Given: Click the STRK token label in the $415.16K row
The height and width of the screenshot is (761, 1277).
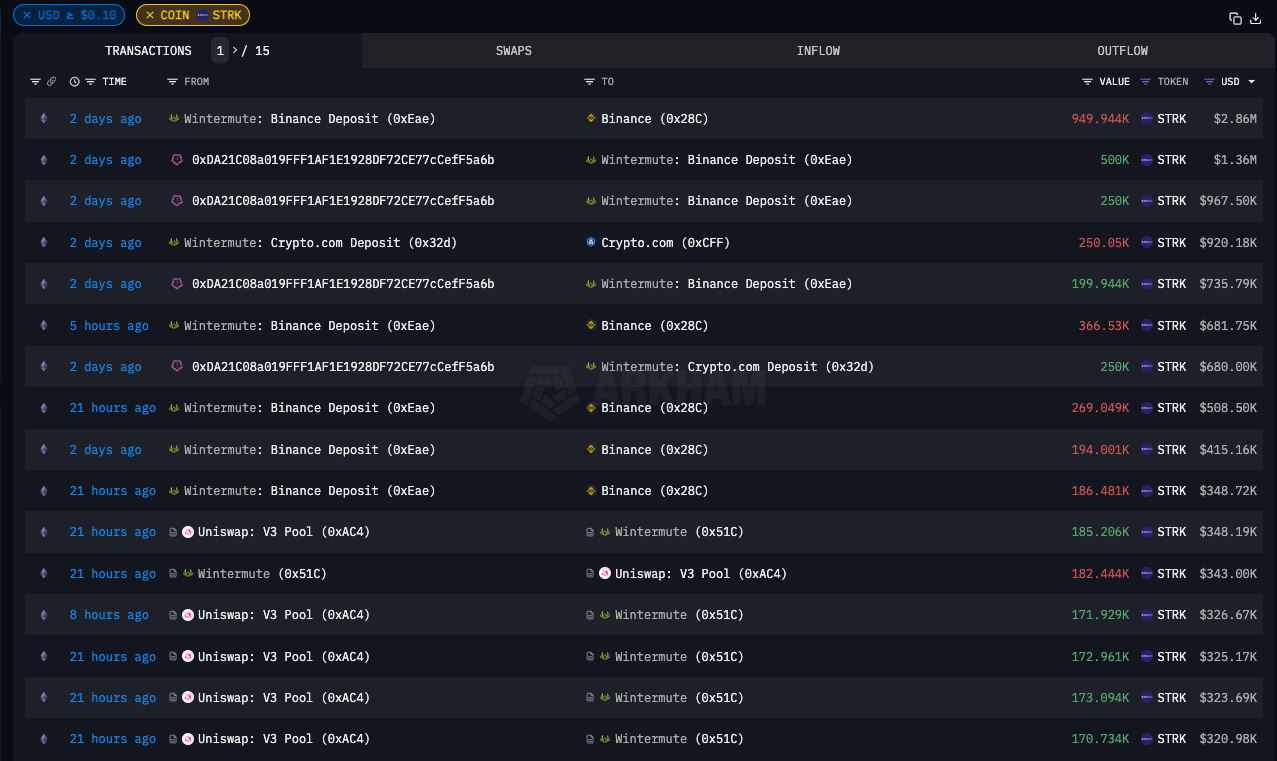Looking at the screenshot, I should (1172, 450).
